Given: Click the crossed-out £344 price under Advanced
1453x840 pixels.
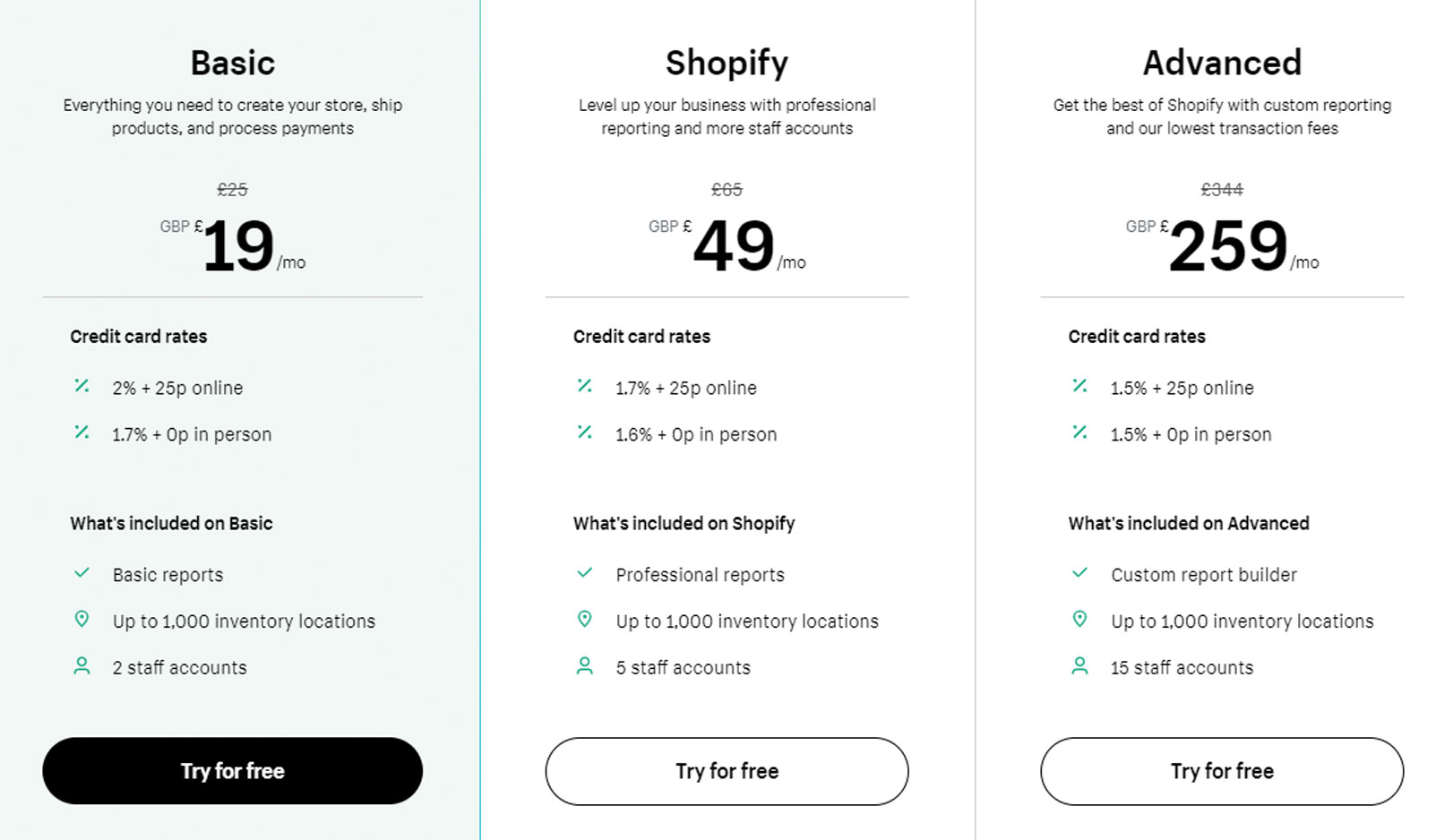Looking at the screenshot, I should (x=1221, y=189).
